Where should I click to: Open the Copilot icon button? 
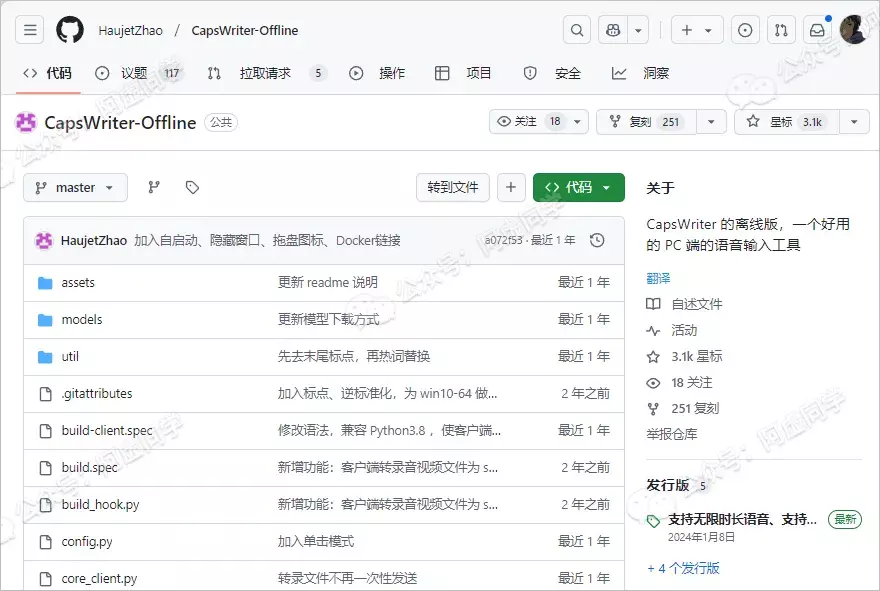pyautogui.click(x=612, y=30)
